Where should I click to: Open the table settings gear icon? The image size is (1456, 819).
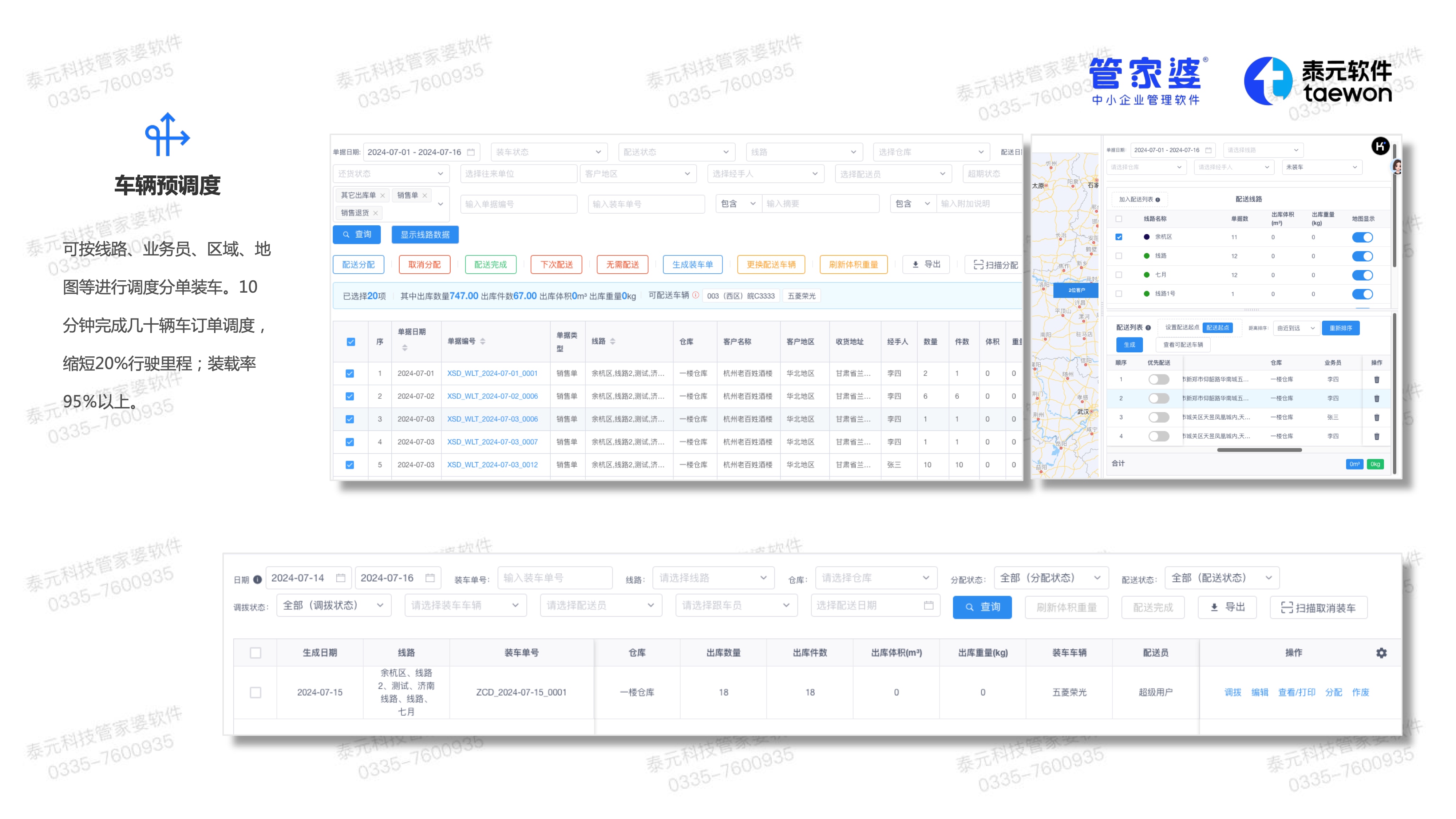pyautogui.click(x=1381, y=653)
